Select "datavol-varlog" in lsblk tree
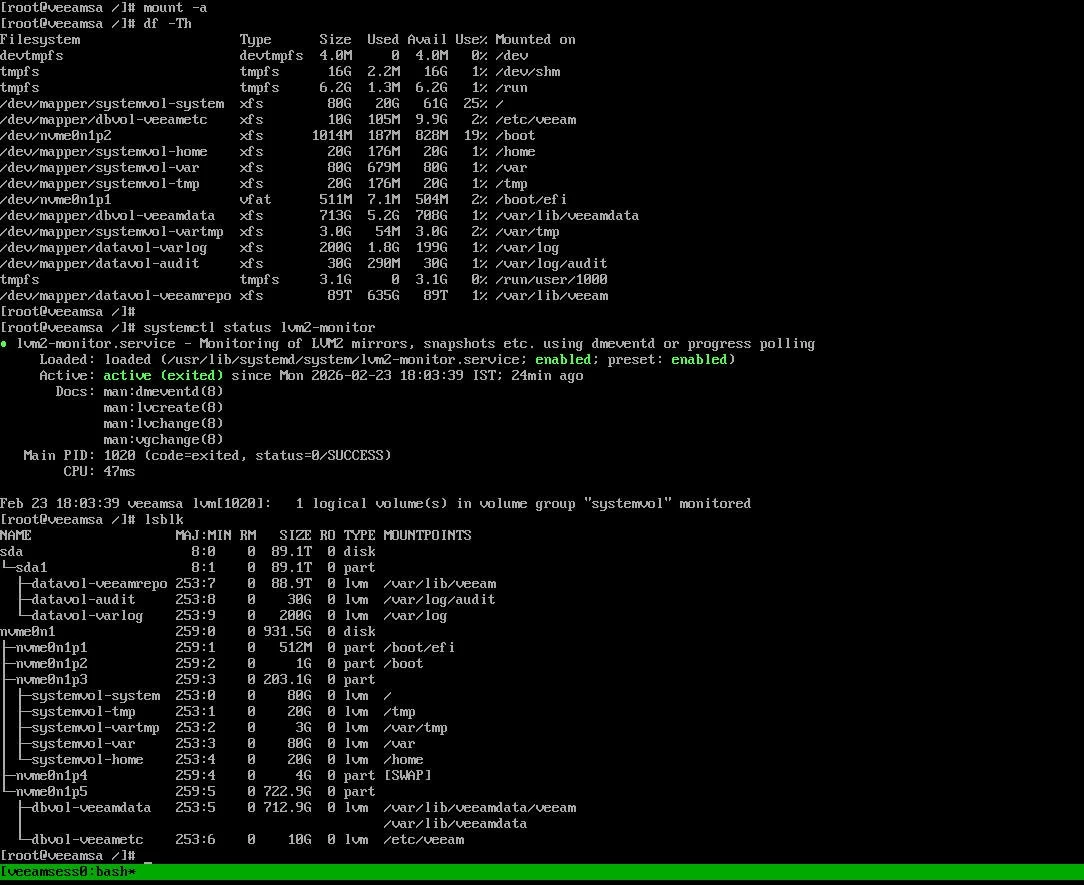 point(88,615)
